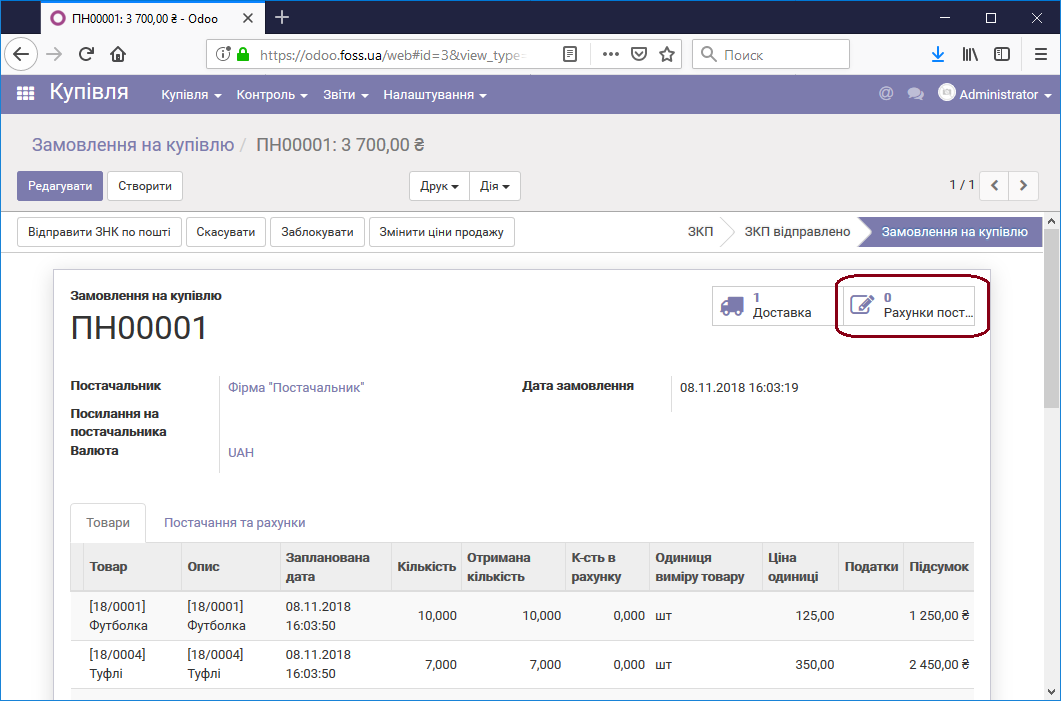
Task: Toggle the browser sidebar
Action: 1002,54
